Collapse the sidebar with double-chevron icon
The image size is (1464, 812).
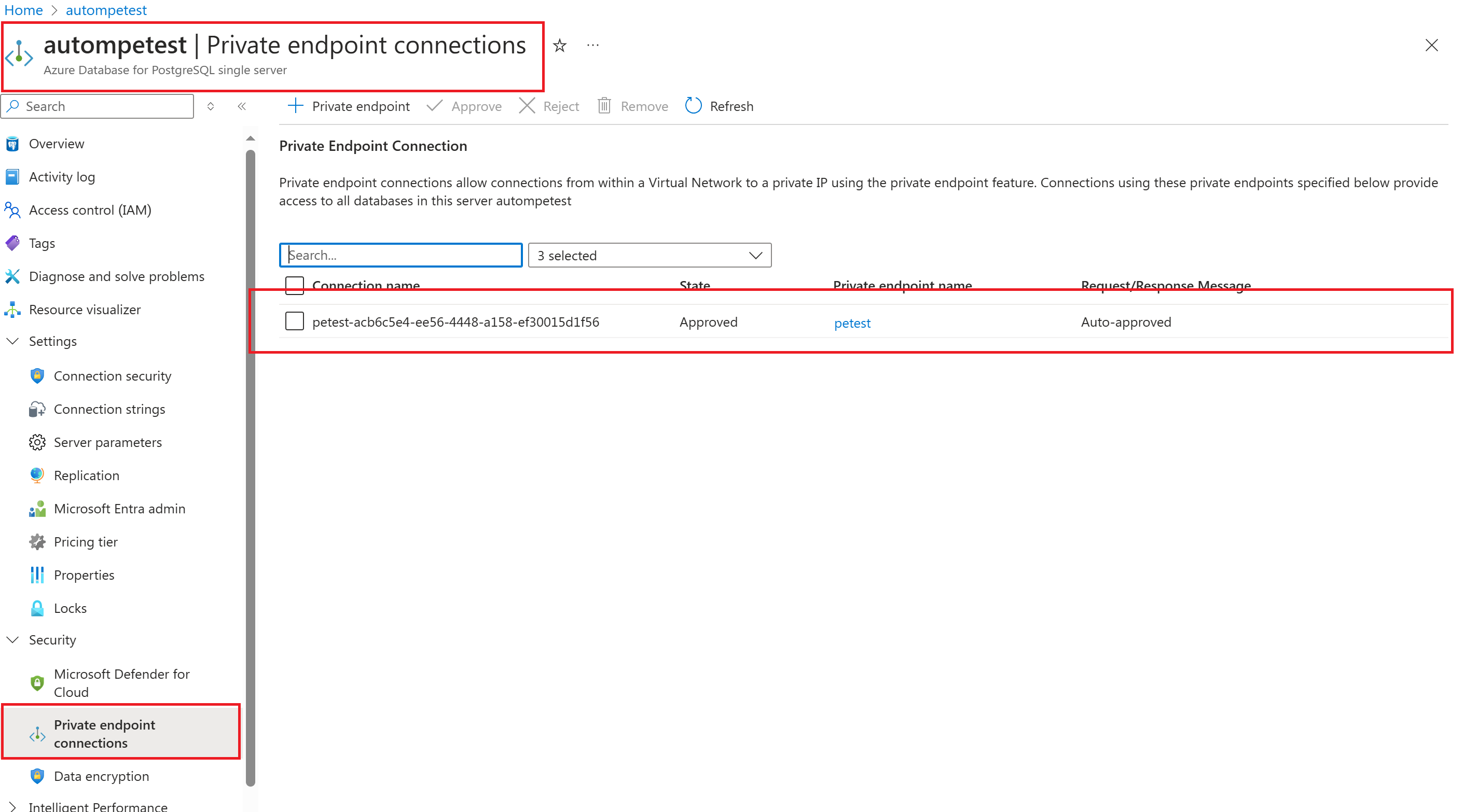coord(242,106)
